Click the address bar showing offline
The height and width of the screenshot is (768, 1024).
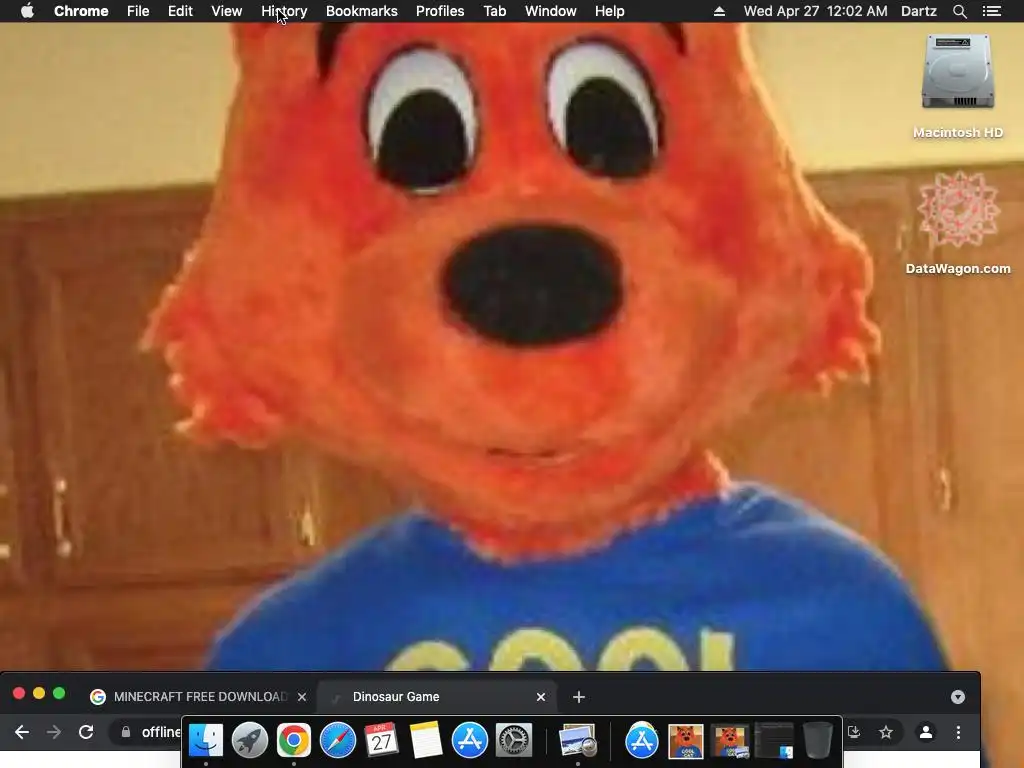161,732
